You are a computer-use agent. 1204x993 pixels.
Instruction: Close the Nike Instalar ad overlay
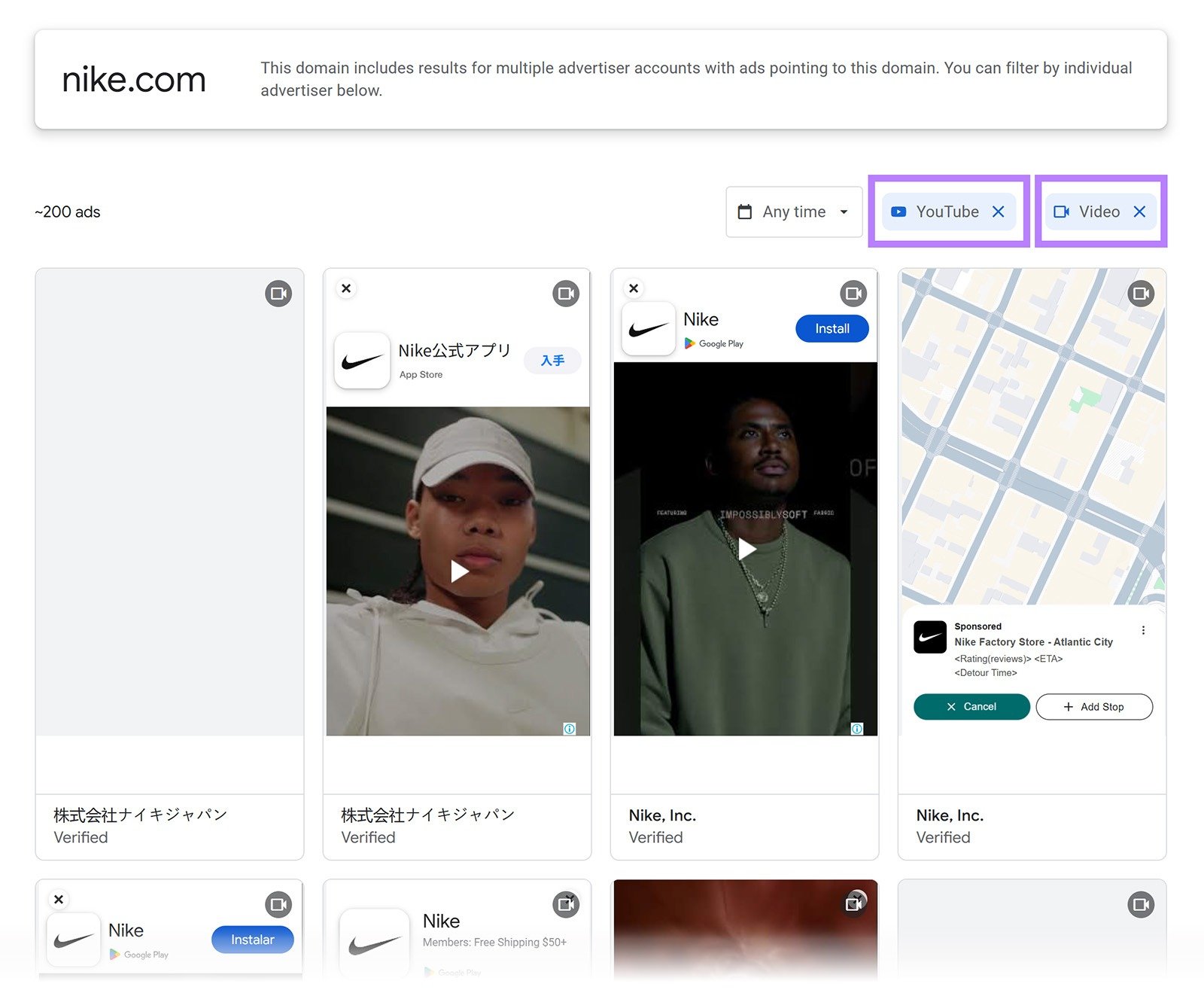tap(59, 899)
